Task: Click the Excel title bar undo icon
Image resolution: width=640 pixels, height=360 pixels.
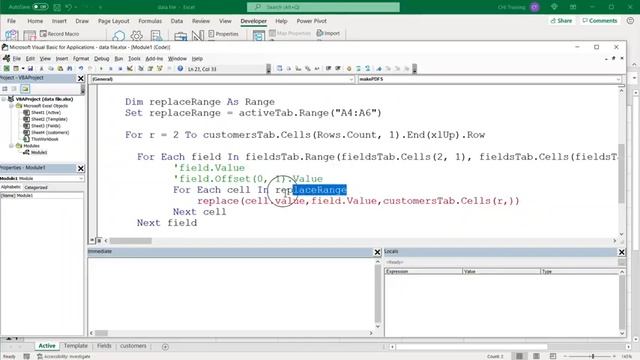Action: (x=68, y=7)
